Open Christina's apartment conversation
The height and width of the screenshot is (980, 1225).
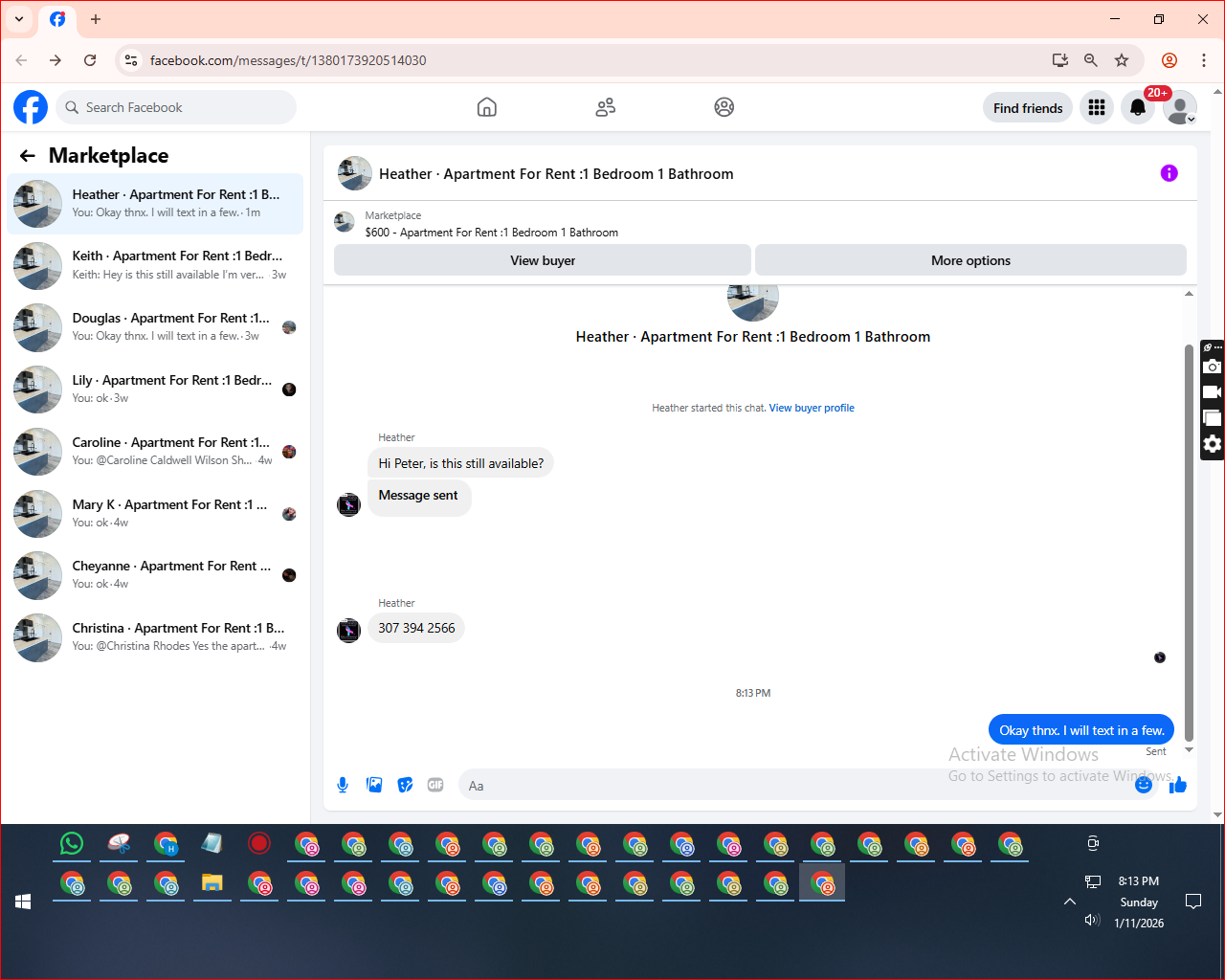tap(155, 637)
